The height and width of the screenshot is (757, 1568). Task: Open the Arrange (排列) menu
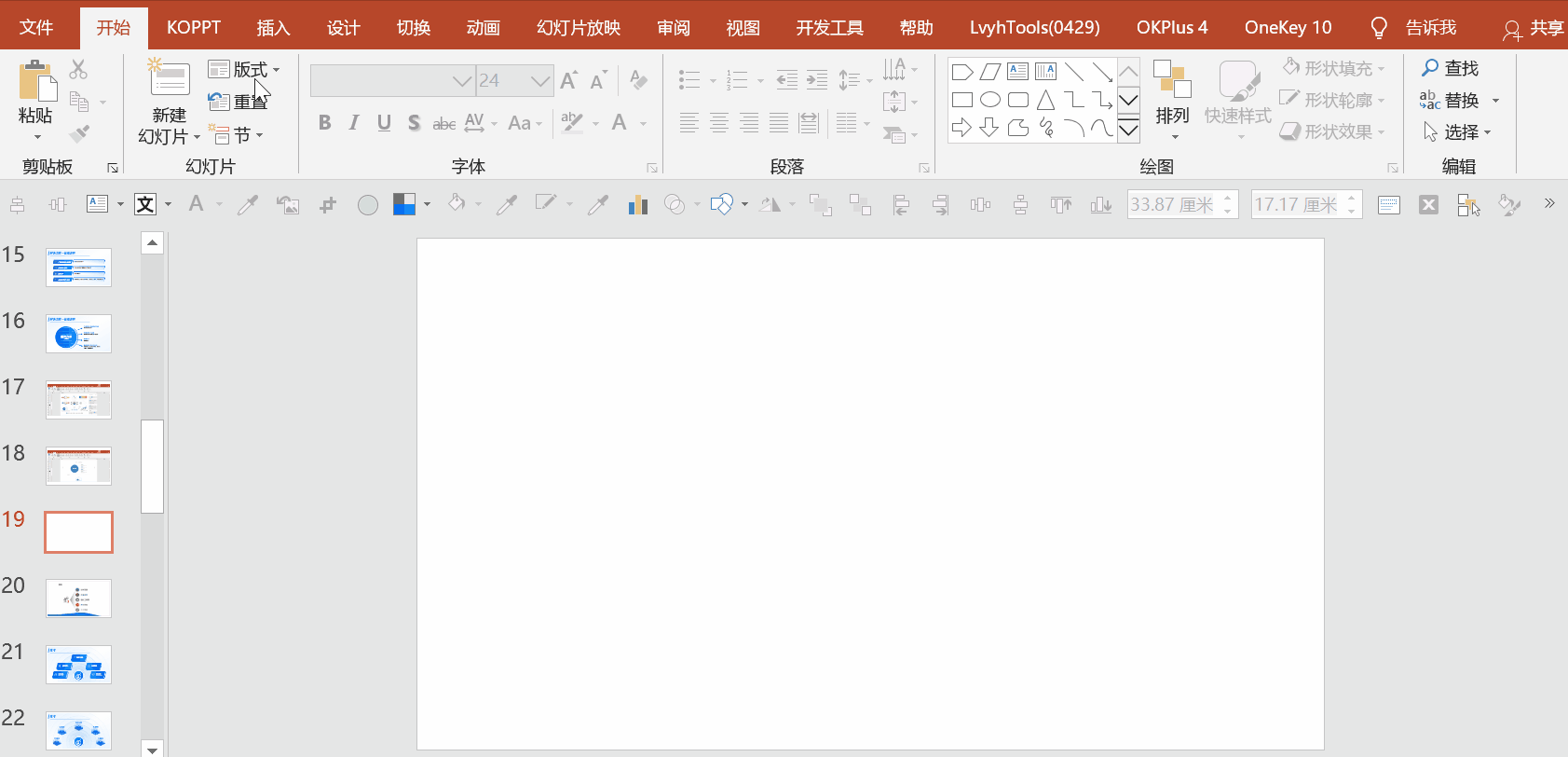[1173, 99]
